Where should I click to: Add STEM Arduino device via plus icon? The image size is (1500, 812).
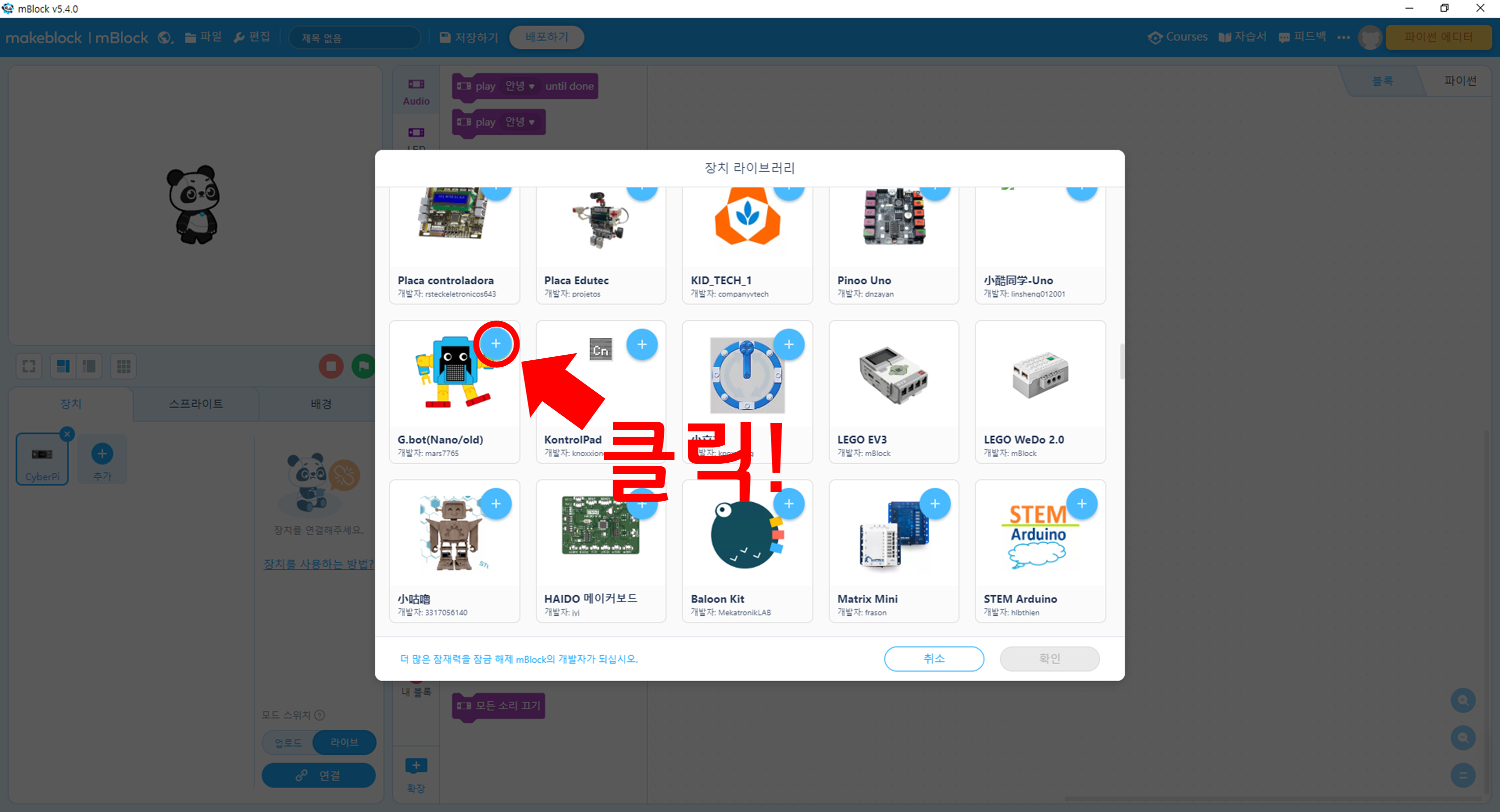point(1081,504)
